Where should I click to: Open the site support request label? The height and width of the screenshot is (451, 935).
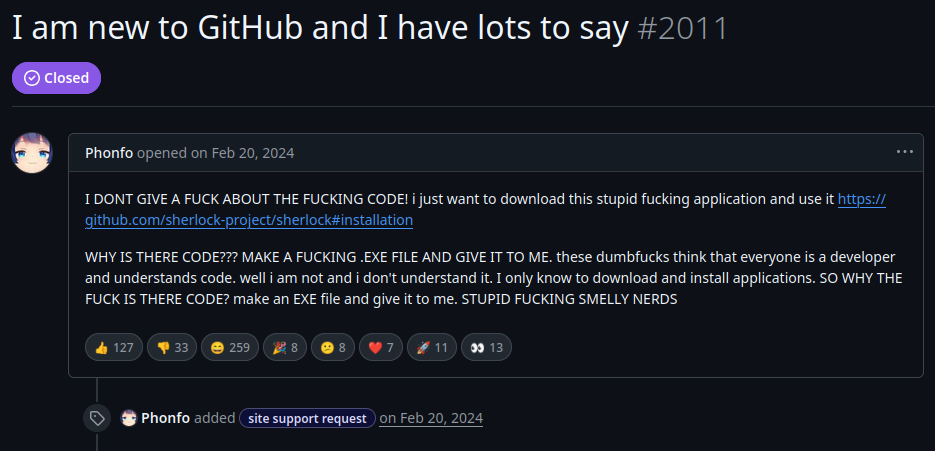pyautogui.click(x=307, y=418)
